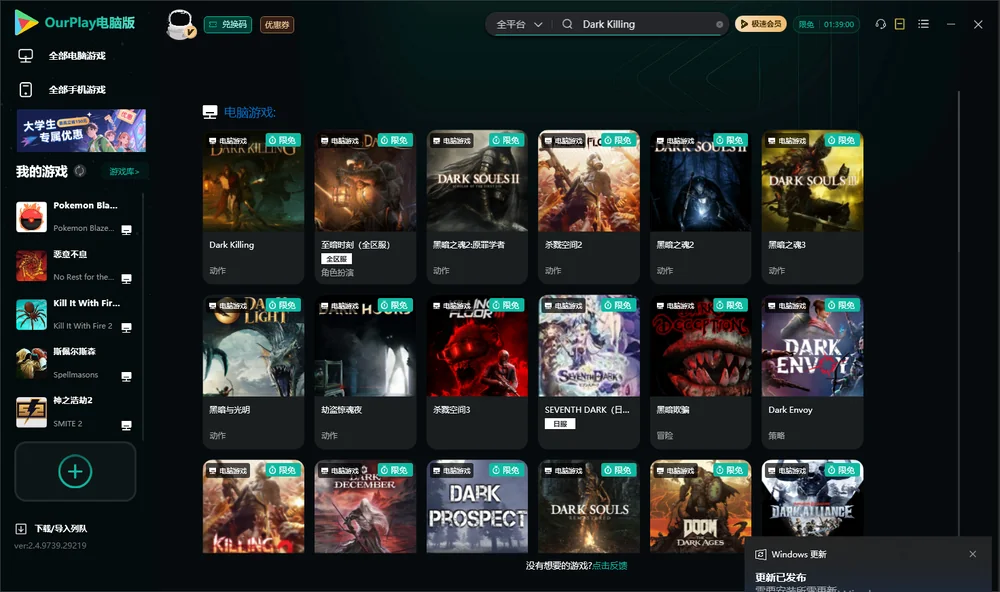Open the Killing-titled card in bottom row
The width and height of the screenshot is (1000, 592).
(253, 507)
